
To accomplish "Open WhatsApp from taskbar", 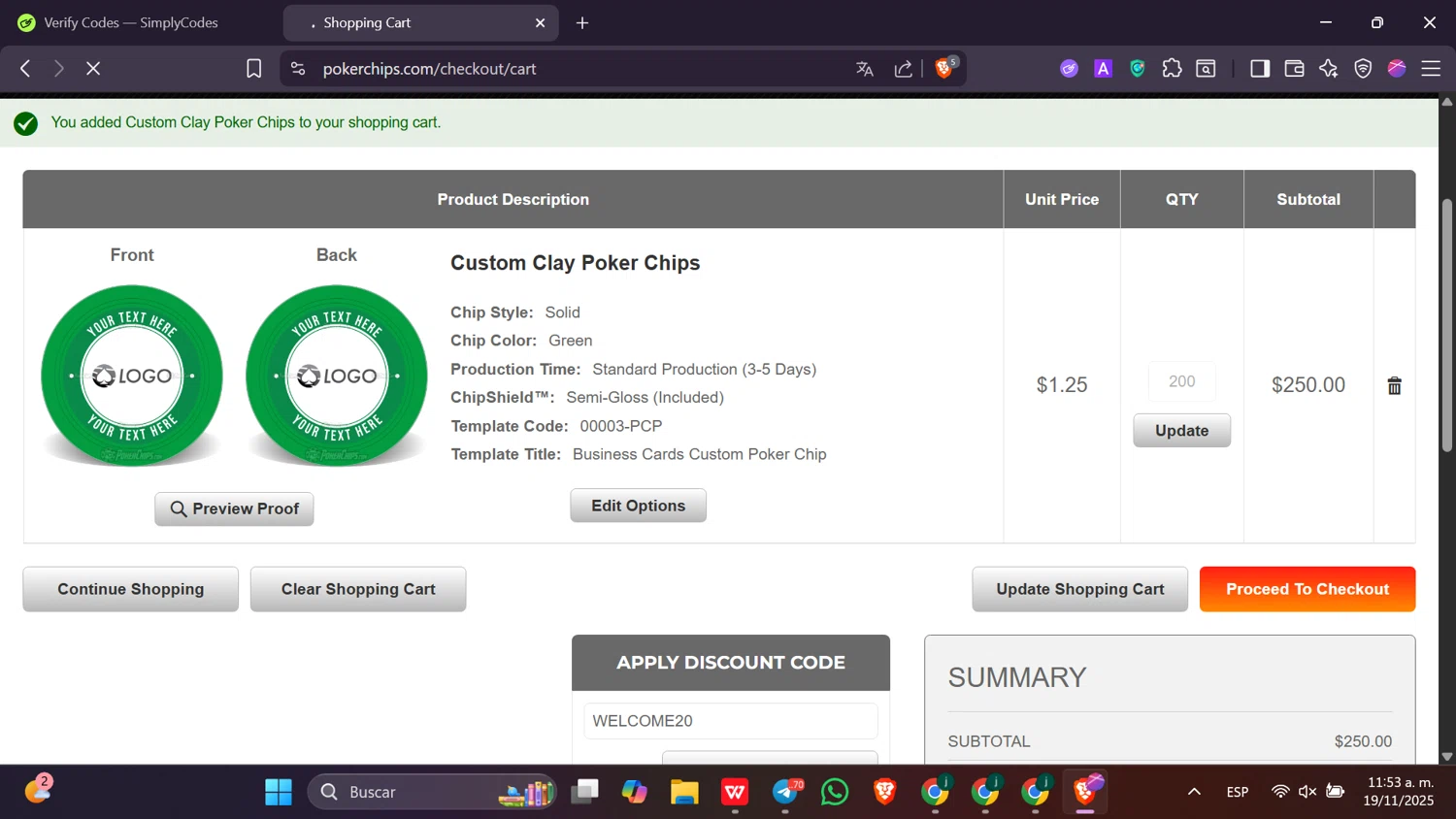I will (835, 792).
